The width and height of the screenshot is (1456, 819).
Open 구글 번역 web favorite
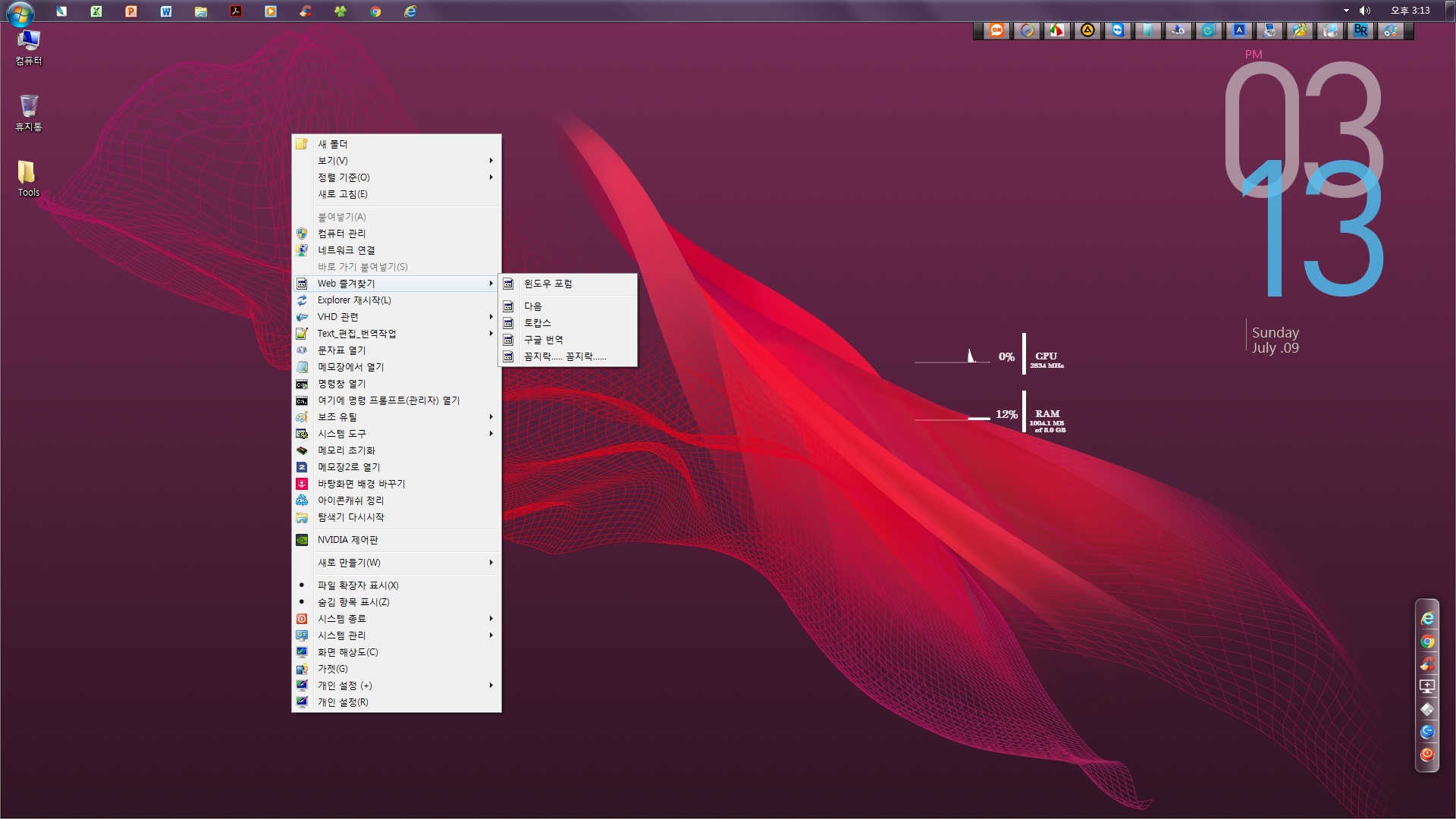coord(567,340)
